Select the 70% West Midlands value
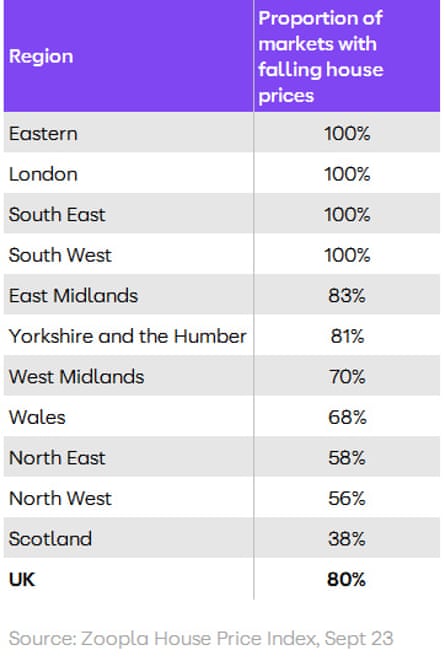The width and height of the screenshot is (445, 661). [x=347, y=376]
